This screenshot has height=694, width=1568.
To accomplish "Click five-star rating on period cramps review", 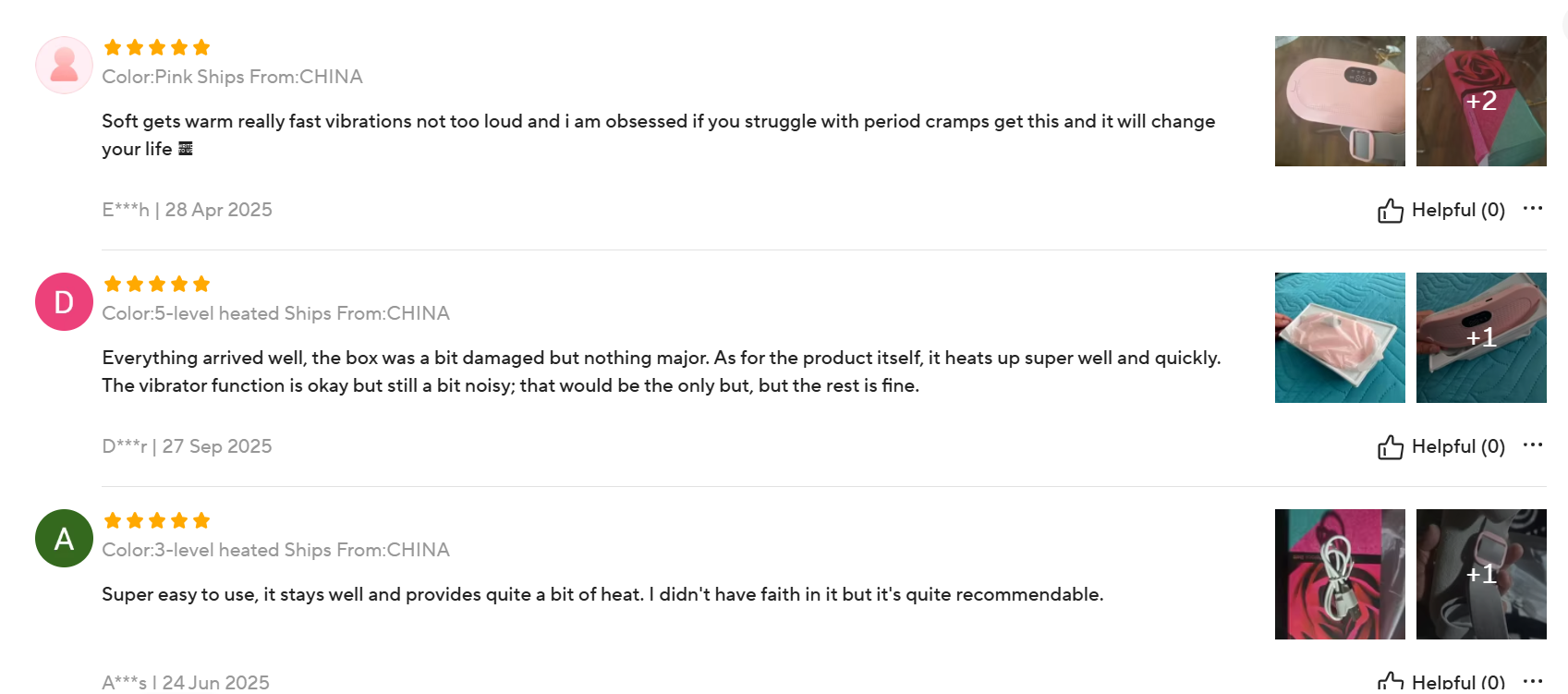I will click(157, 48).
